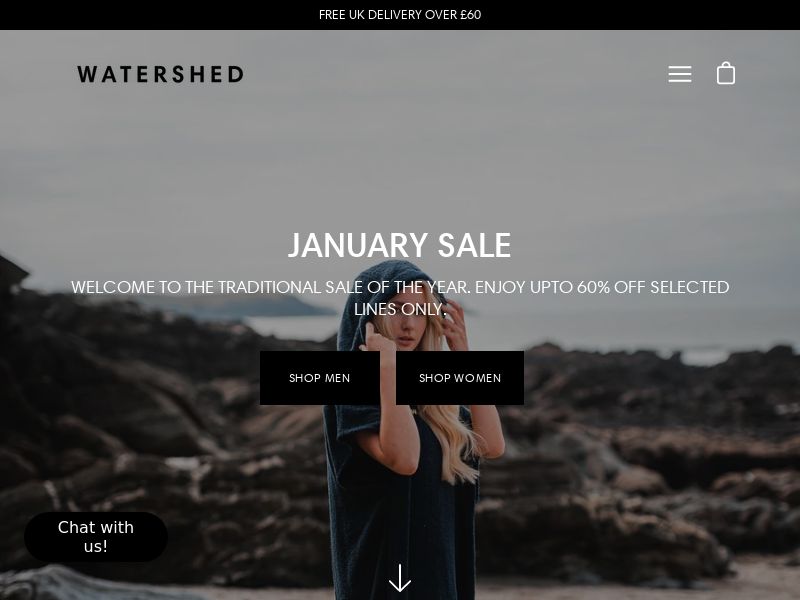
Task: Open the shopping bag cart
Action: (726, 73)
